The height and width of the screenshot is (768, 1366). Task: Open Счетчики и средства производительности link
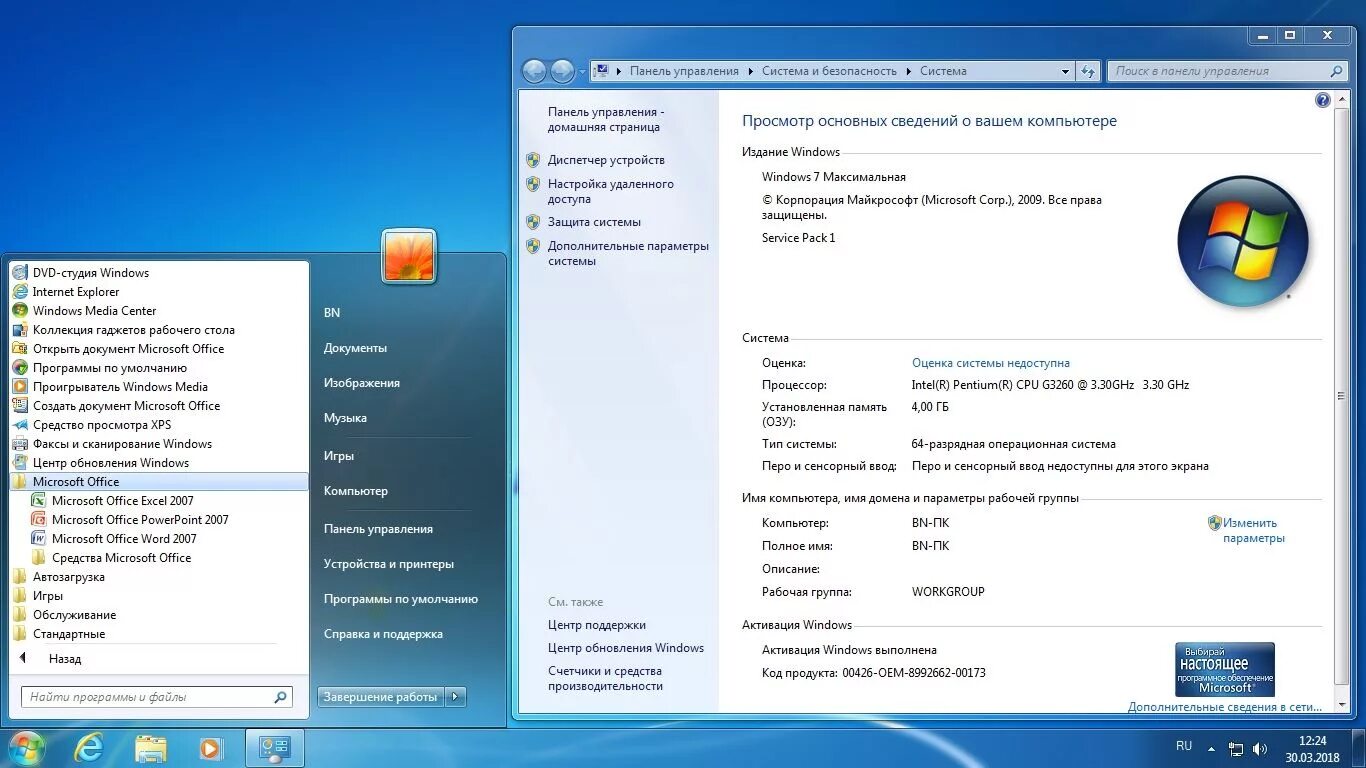(x=605, y=679)
